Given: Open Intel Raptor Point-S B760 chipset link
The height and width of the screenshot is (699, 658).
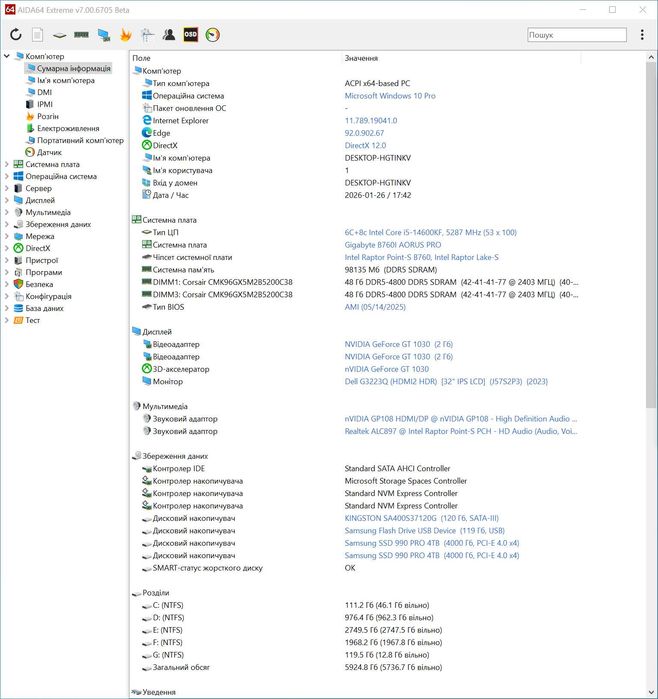Looking at the screenshot, I should point(422,258).
